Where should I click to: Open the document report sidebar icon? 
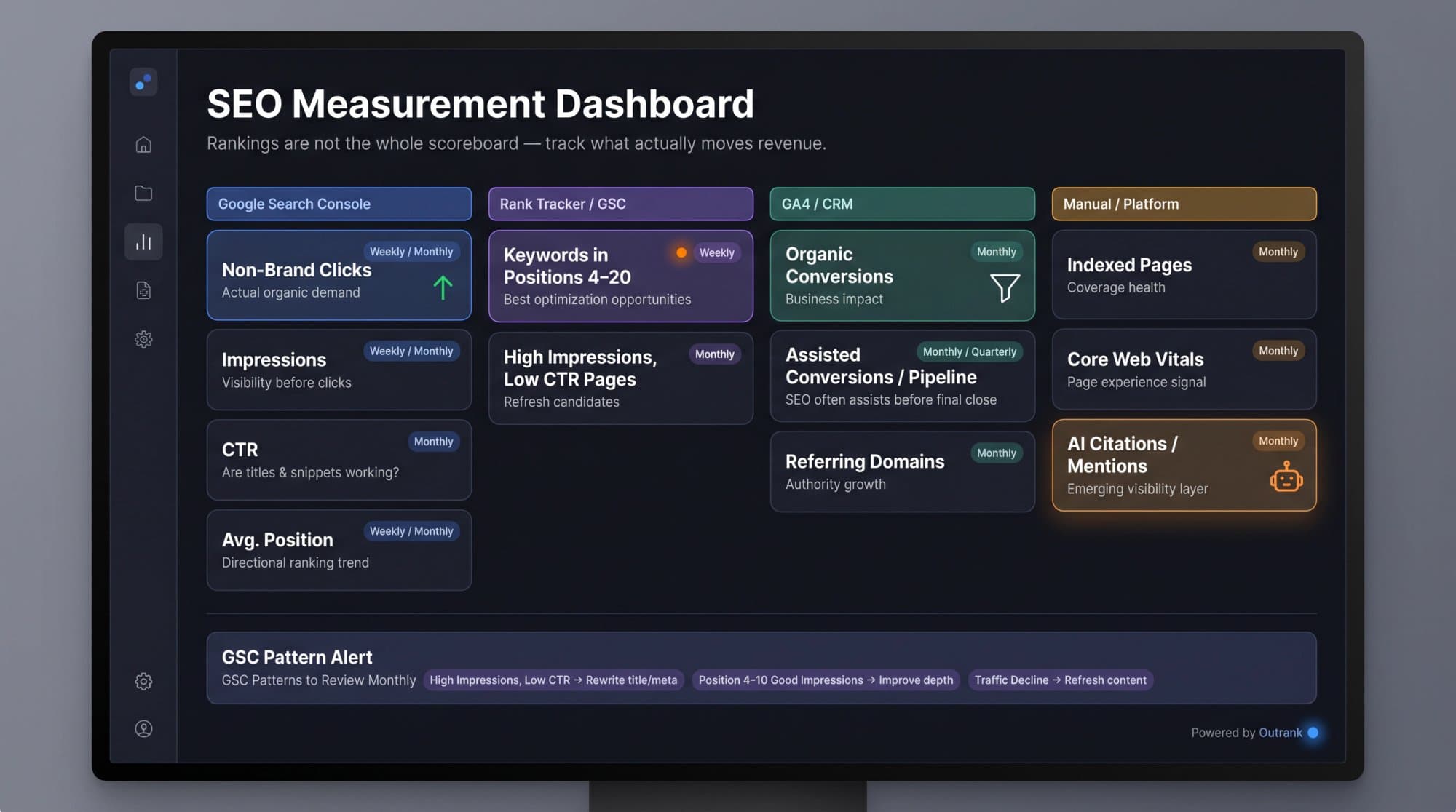coord(143,290)
